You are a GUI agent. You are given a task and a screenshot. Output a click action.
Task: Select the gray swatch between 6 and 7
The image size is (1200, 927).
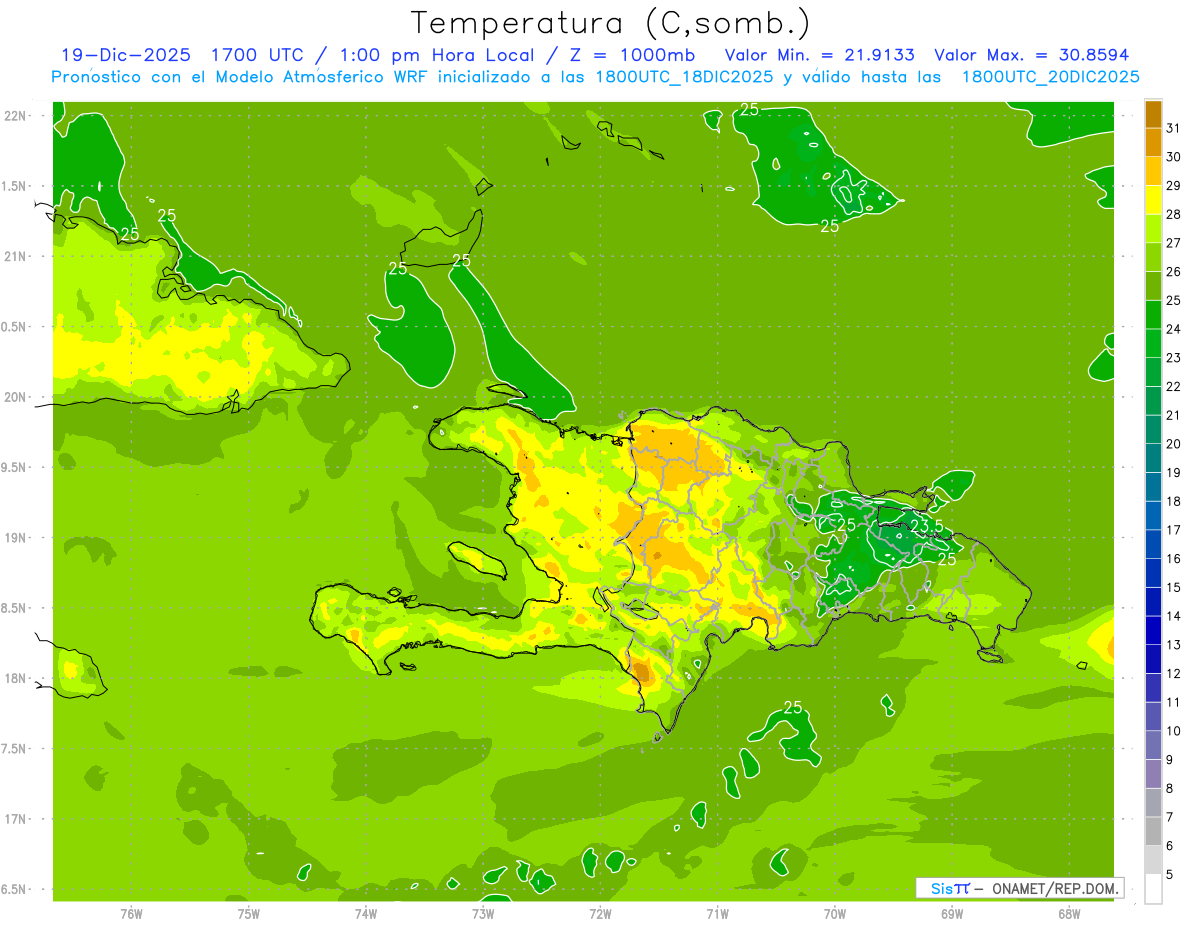click(x=1153, y=831)
